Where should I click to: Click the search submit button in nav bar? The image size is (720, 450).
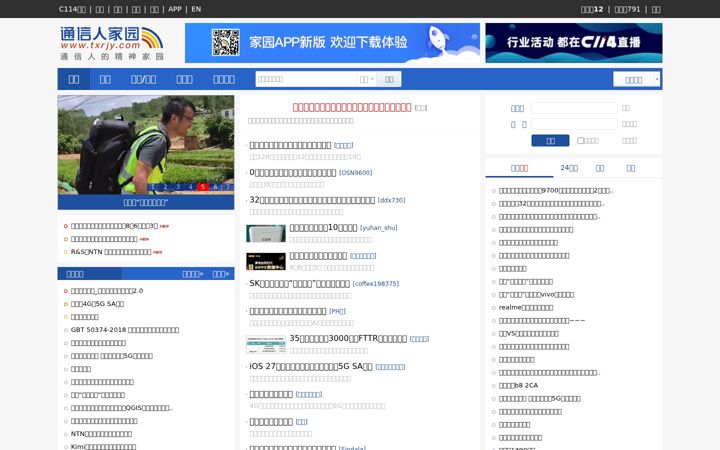(389, 79)
